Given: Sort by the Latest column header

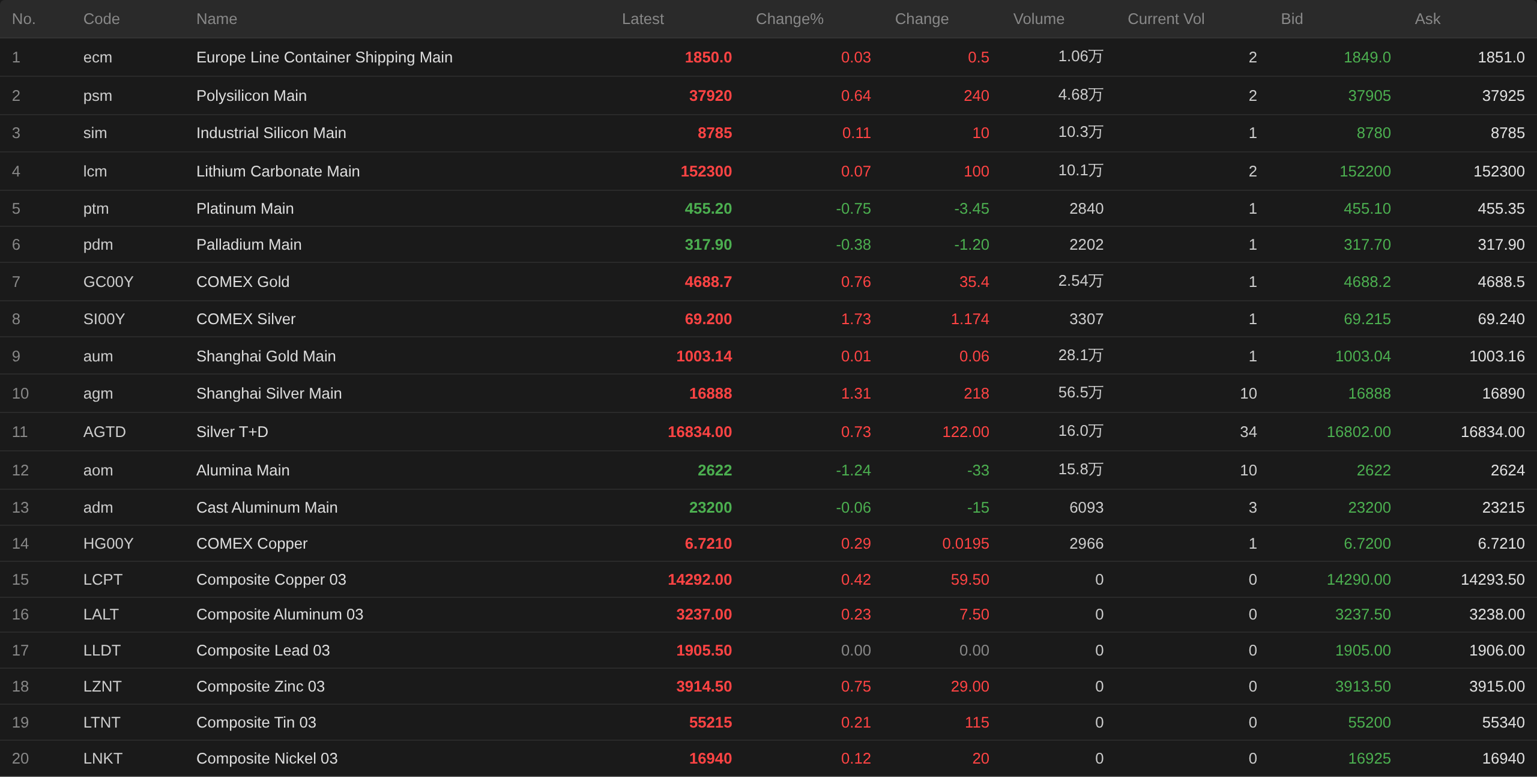Looking at the screenshot, I should [642, 19].
